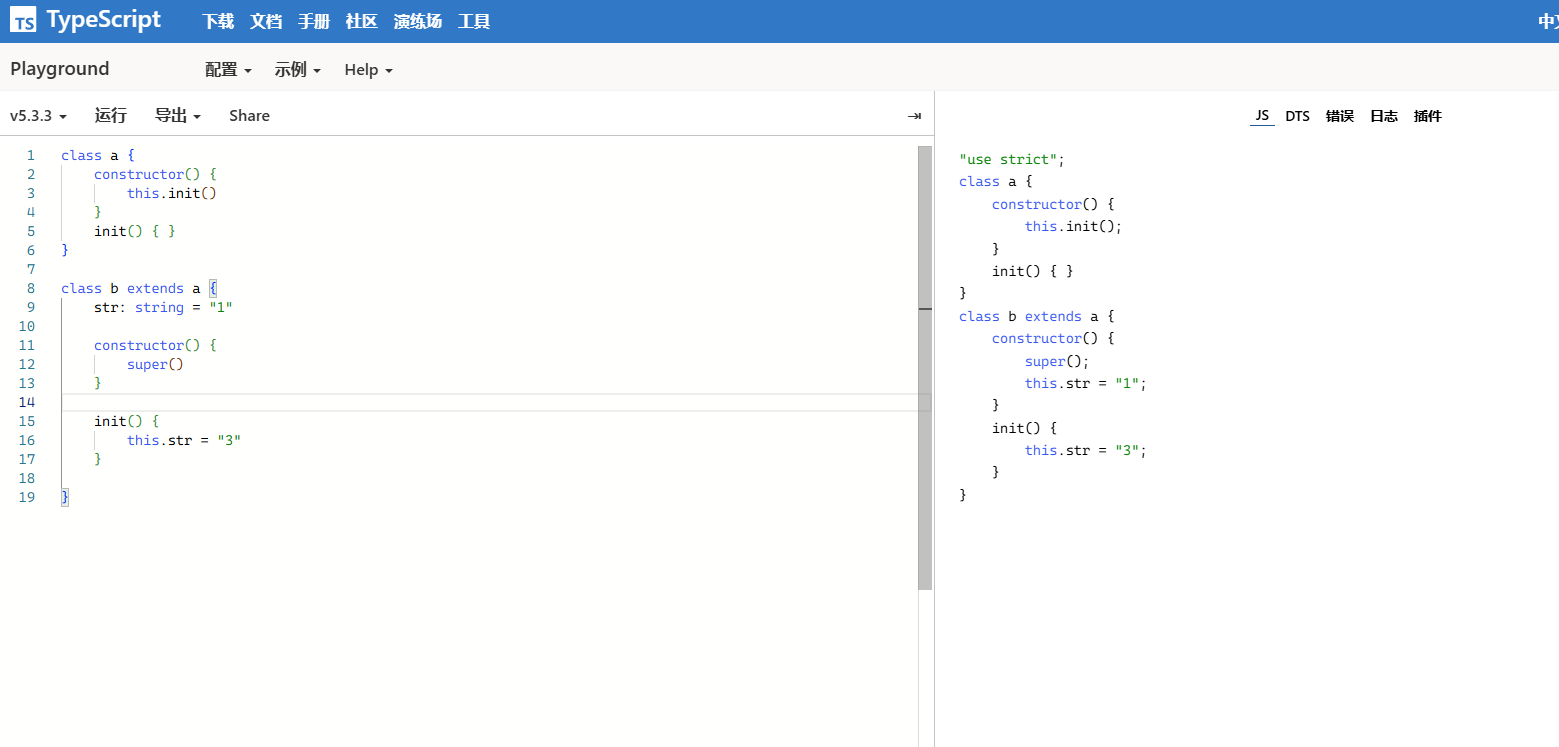This screenshot has height=747, width=1559.
Task: Open the Help dropdown menu
Action: (x=368, y=70)
